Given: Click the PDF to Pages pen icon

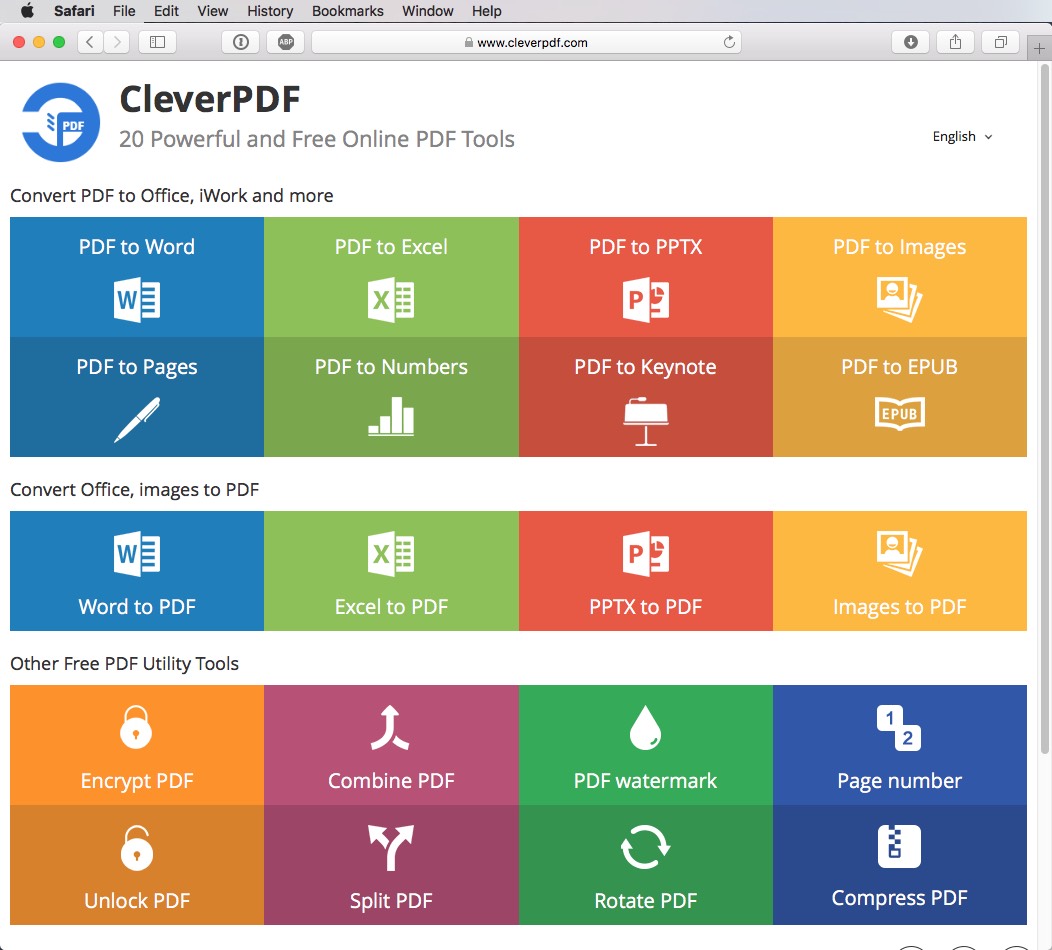Looking at the screenshot, I should click(x=137, y=420).
